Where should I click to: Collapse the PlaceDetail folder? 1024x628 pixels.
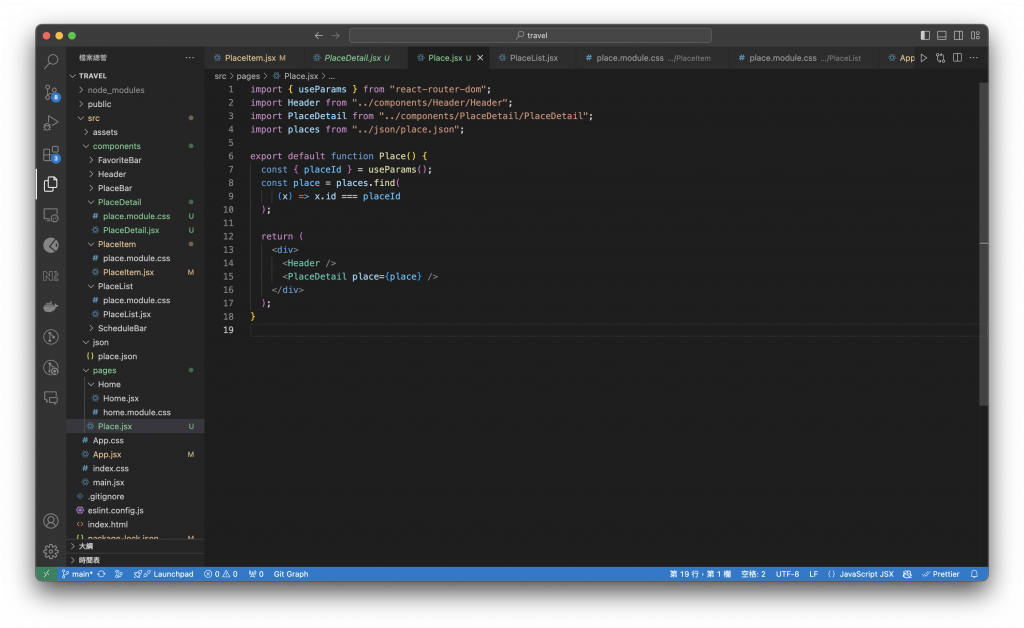point(135,202)
